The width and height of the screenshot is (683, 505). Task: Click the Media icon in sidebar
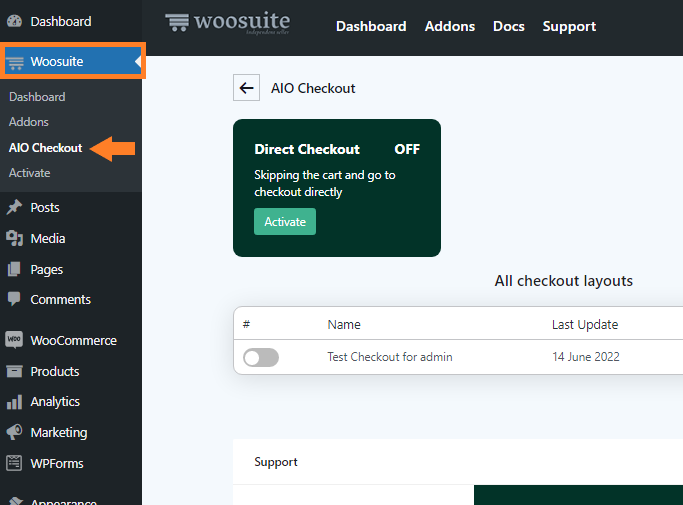click(x=14, y=238)
